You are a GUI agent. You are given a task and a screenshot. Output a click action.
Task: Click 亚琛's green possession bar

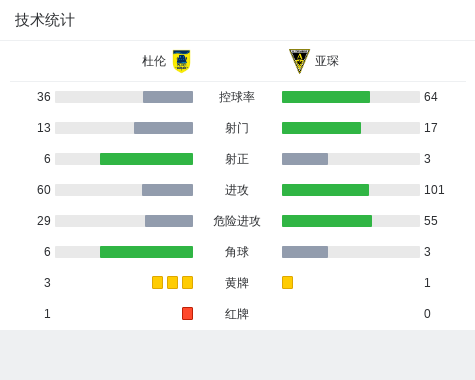(x=326, y=97)
